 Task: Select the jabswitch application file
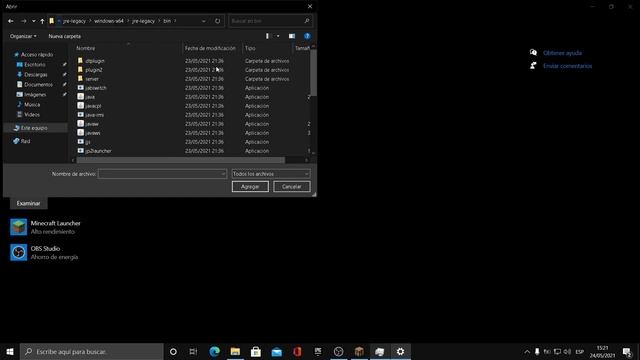tap(96, 88)
